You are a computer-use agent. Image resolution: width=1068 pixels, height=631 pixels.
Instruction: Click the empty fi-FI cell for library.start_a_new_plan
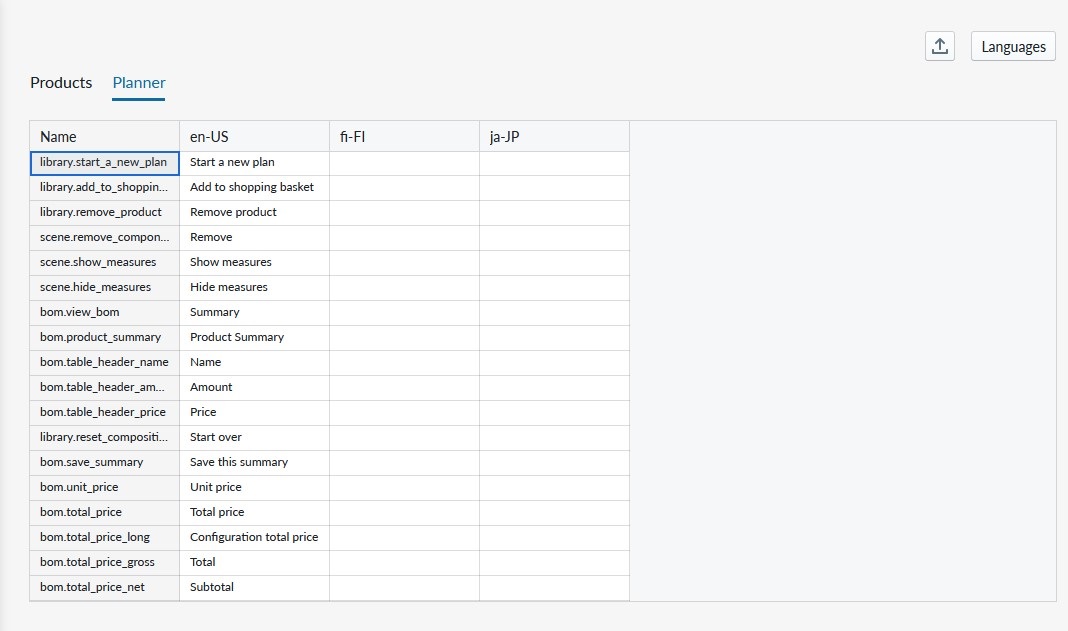pyautogui.click(x=405, y=164)
